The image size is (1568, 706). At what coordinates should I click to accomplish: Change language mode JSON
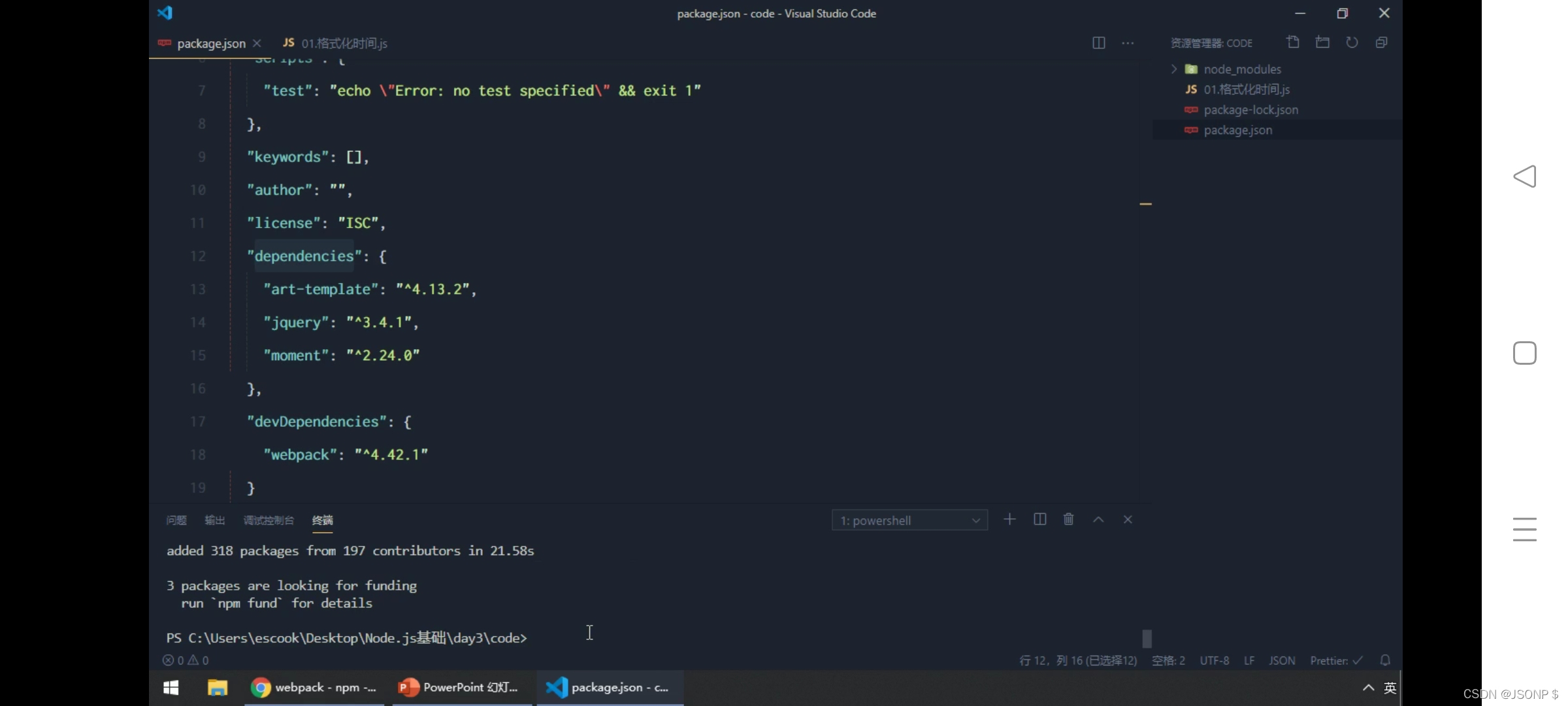pyautogui.click(x=1282, y=660)
